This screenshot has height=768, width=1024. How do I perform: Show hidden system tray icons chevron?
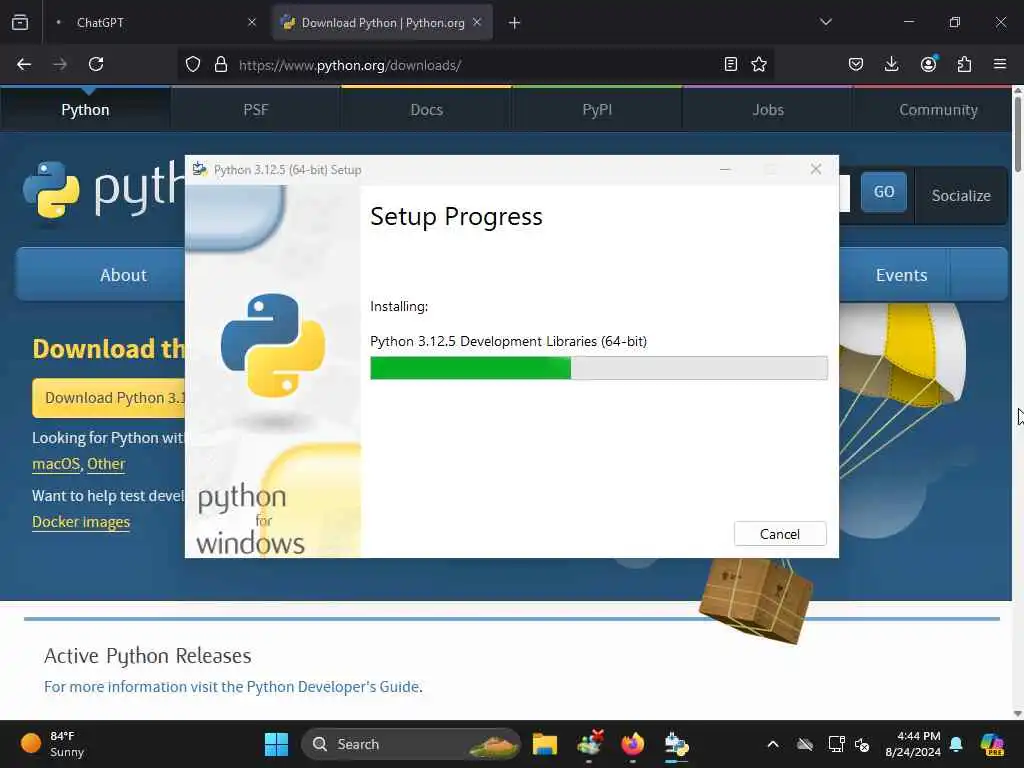pyautogui.click(x=773, y=744)
